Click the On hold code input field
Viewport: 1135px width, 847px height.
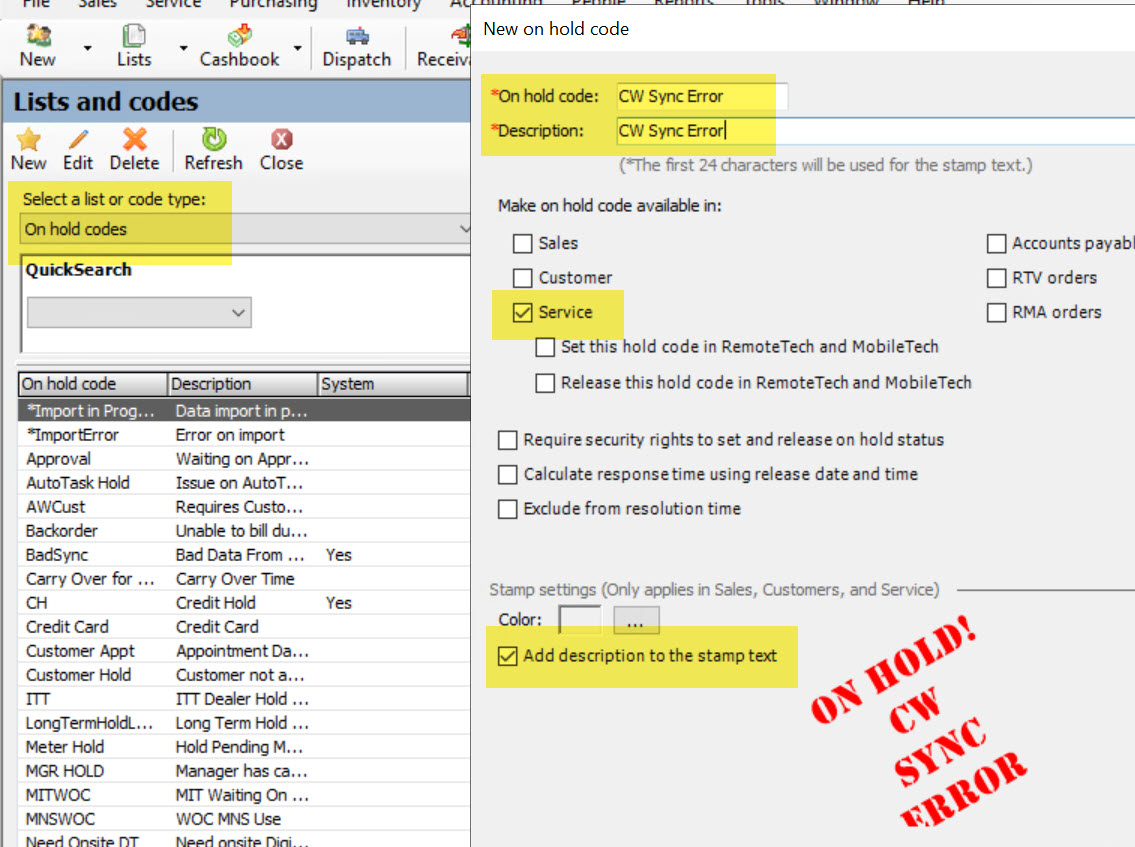tap(701, 96)
